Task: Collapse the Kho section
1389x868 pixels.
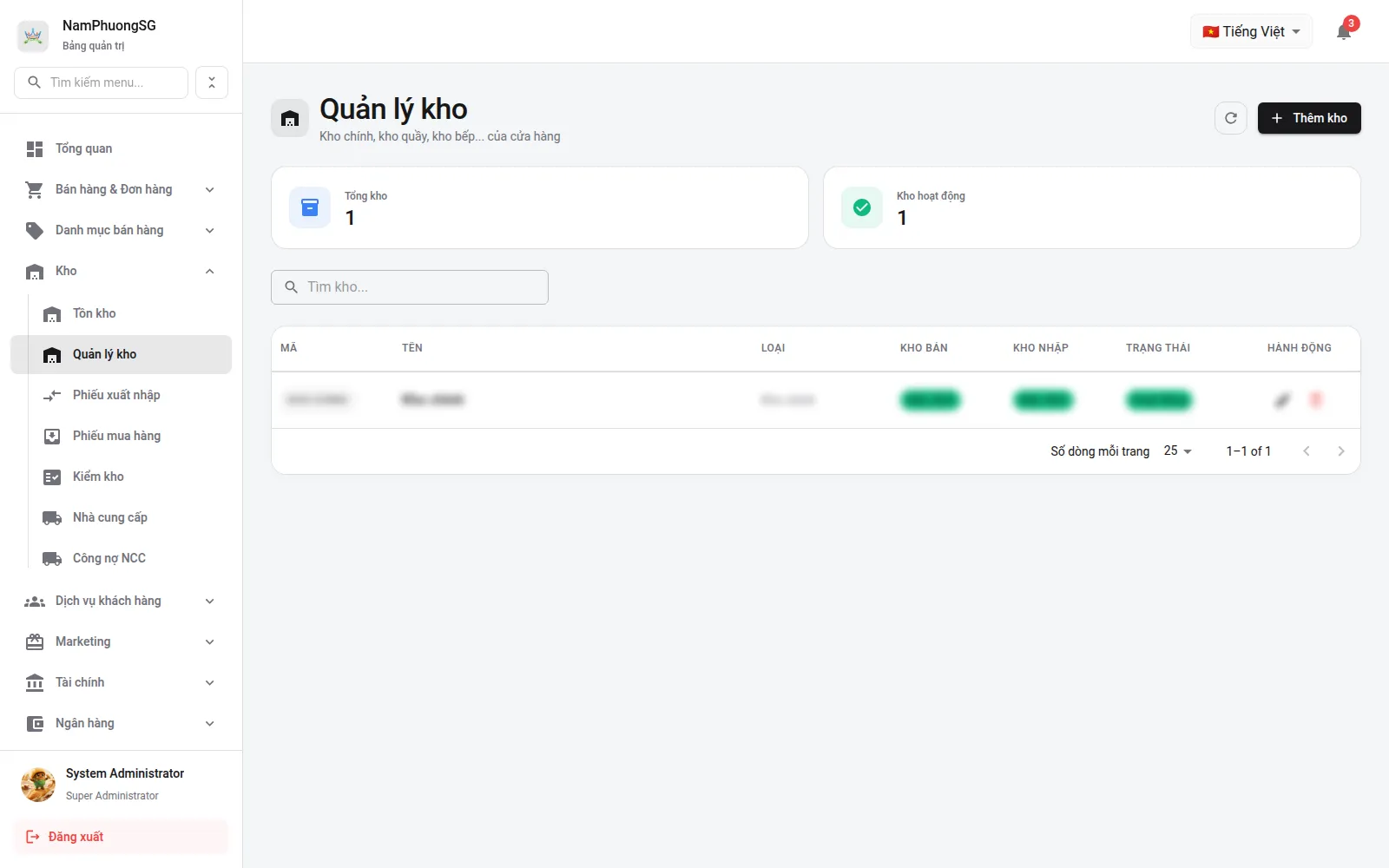Action: tap(122, 271)
